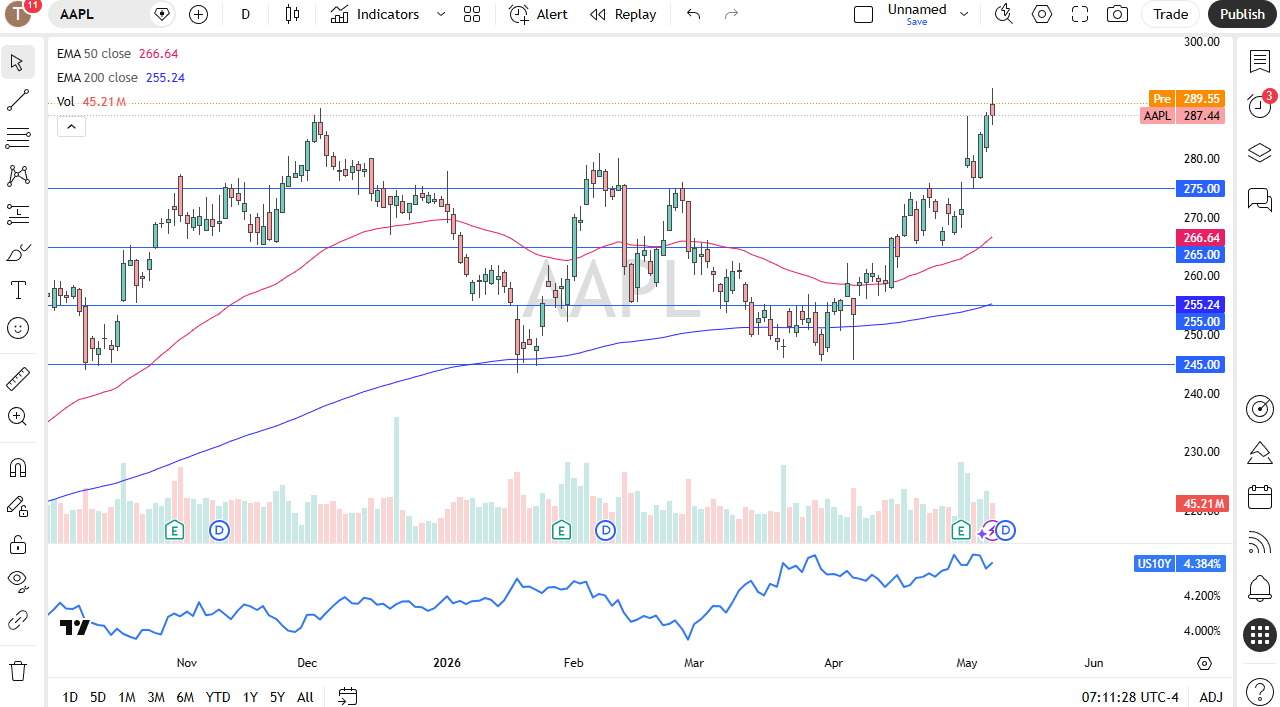1280x707 pixels.
Task: Open time axis settings gear
Action: (x=1204, y=664)
